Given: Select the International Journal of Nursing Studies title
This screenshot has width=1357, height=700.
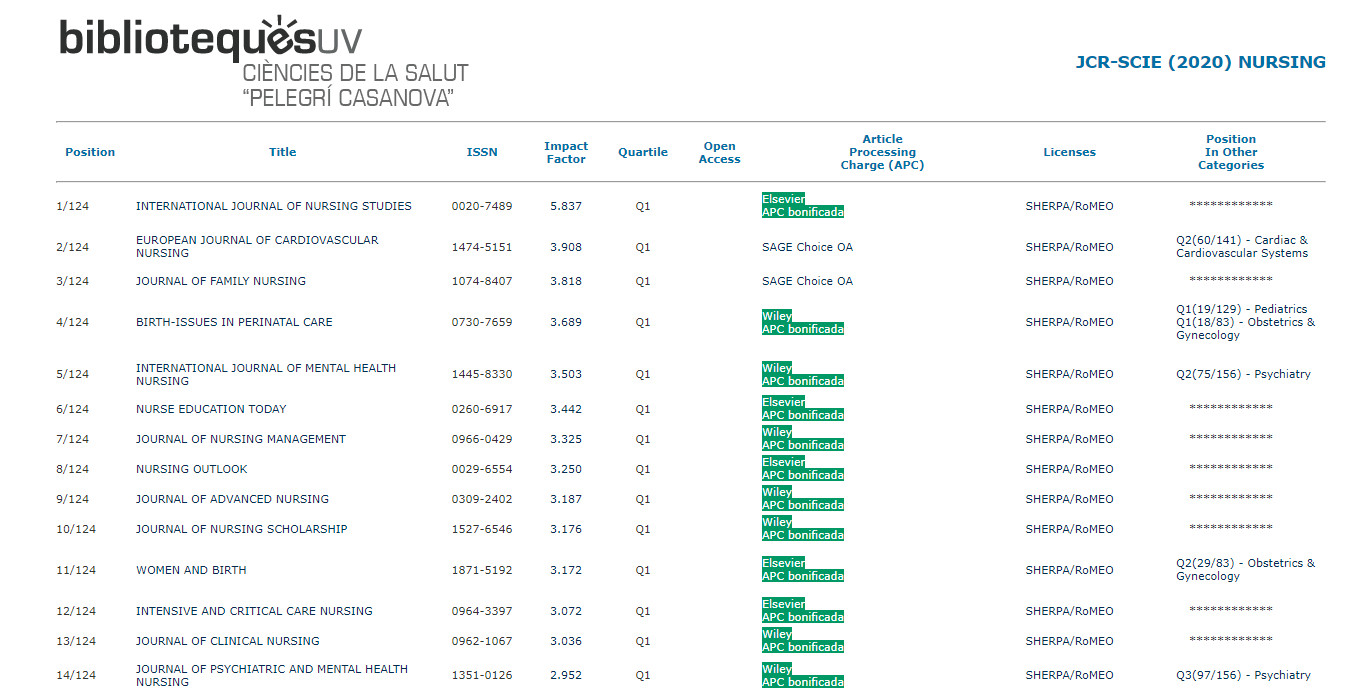Looking at the screenshot, I should 273,206.
